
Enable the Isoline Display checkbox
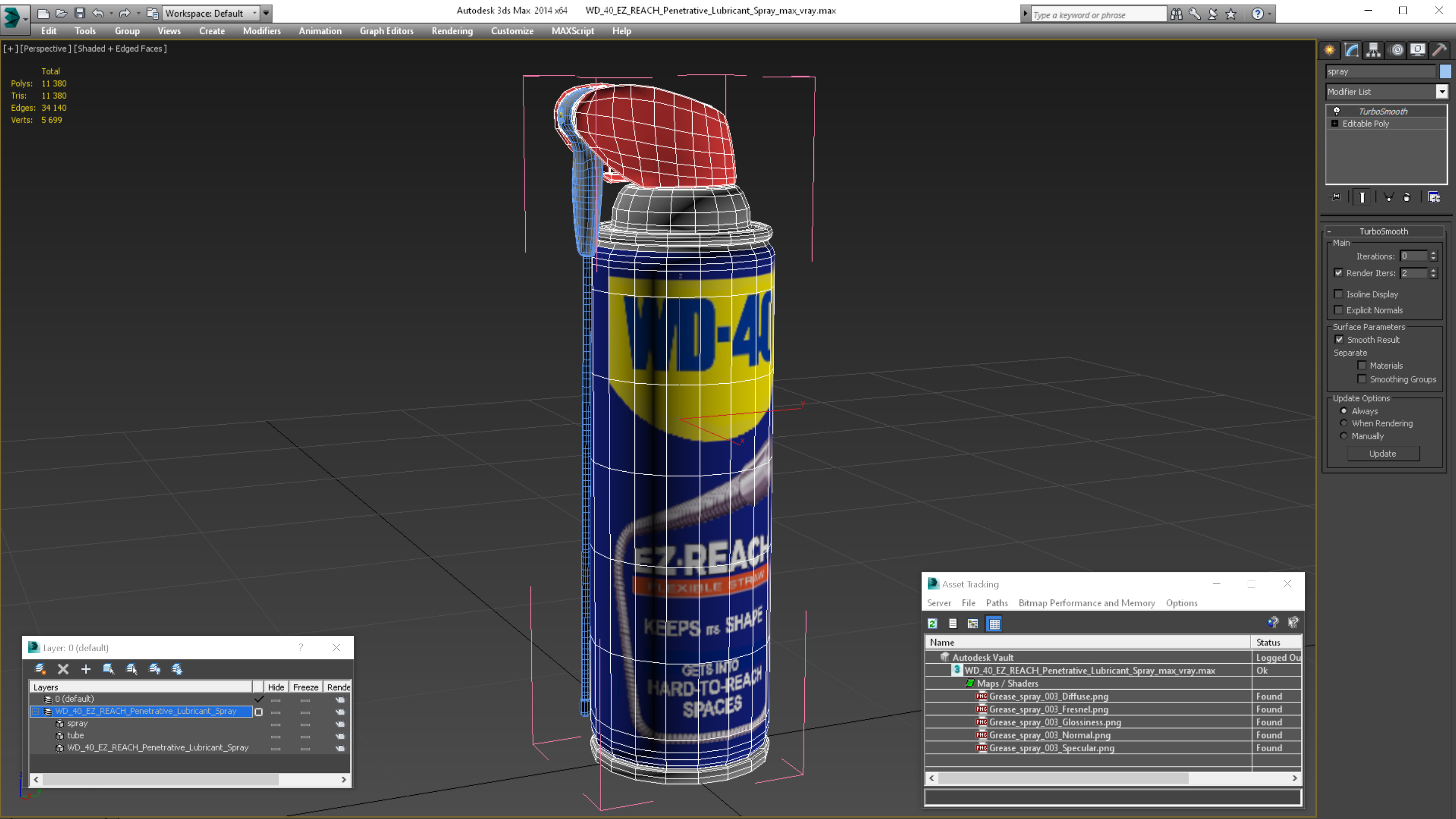[1338, 294]
